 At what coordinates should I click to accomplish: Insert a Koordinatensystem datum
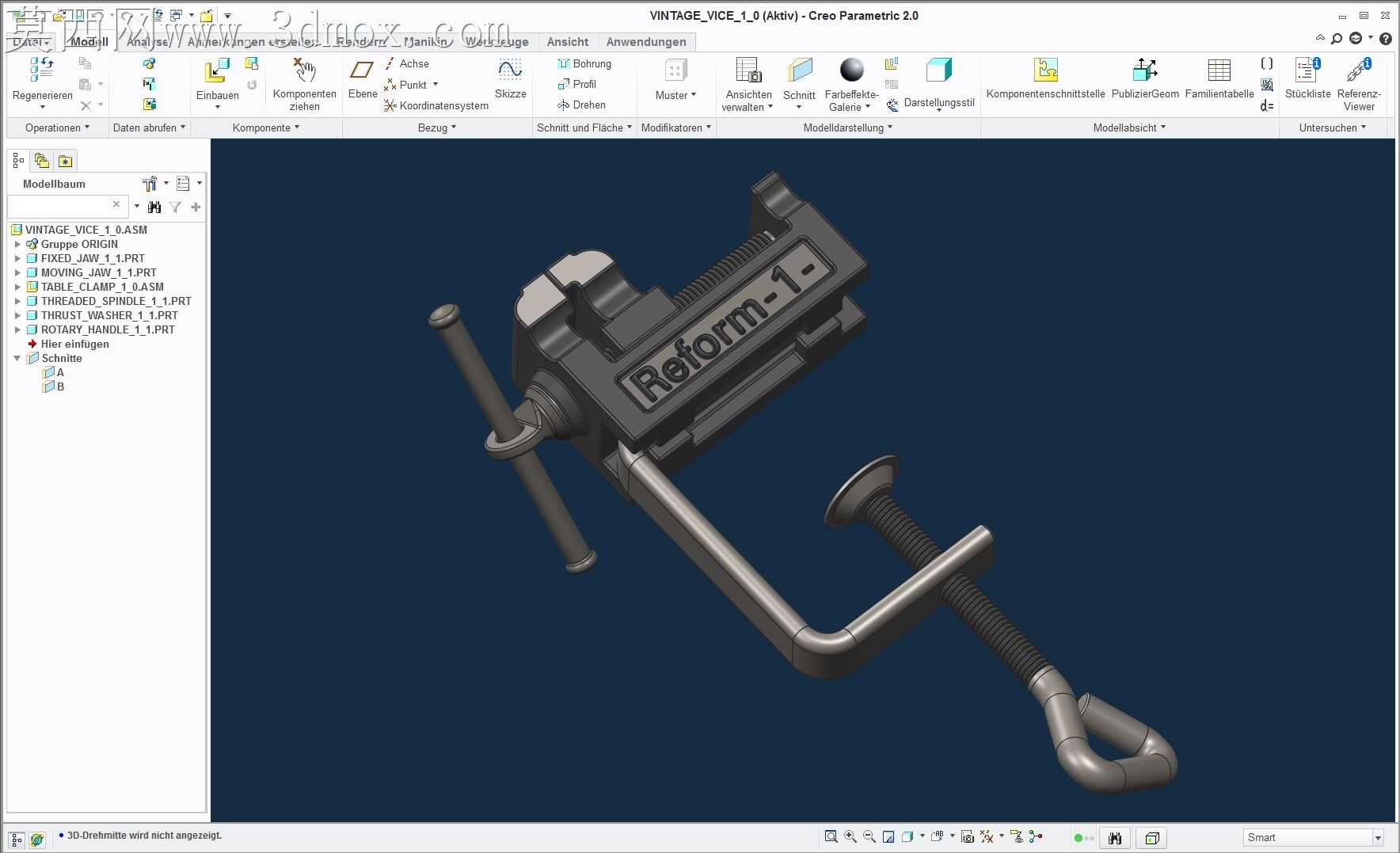click(436, 105)
